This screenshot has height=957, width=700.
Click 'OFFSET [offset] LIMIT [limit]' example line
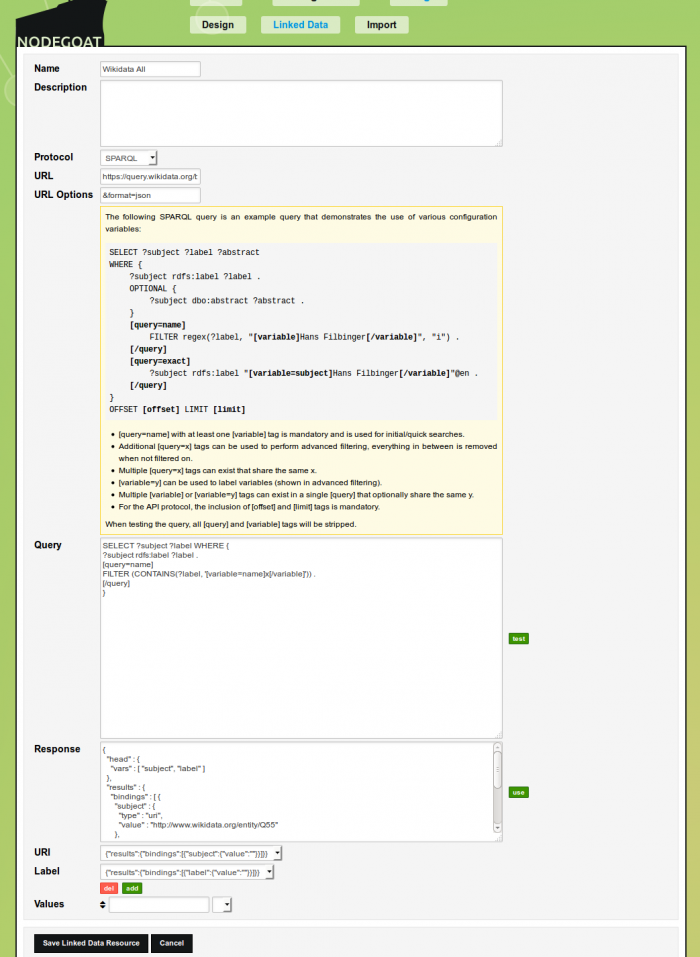pos(177,410)
